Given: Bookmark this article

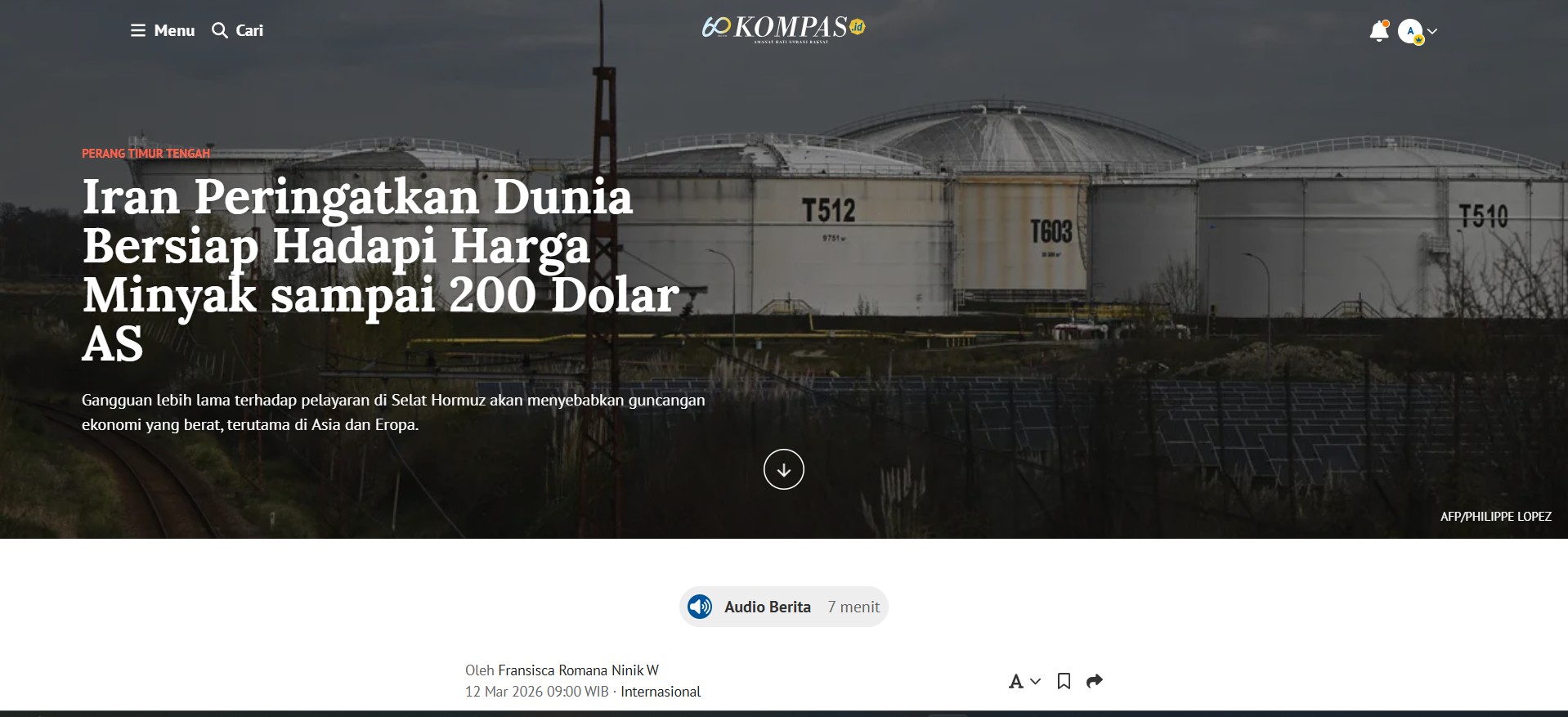Looking at the screenshot, I should (1064, 681).
